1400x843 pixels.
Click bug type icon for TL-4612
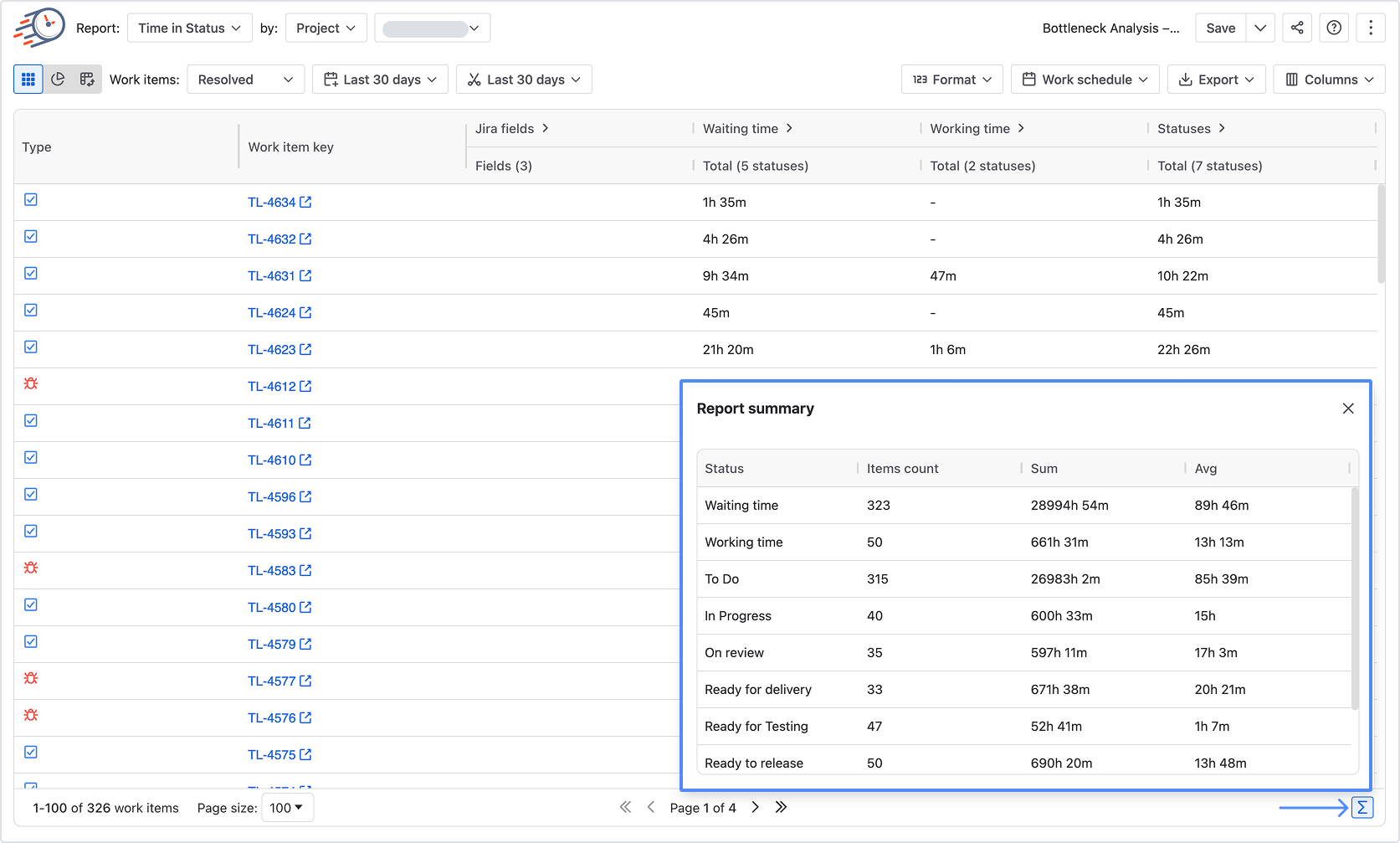click(31, 384)
